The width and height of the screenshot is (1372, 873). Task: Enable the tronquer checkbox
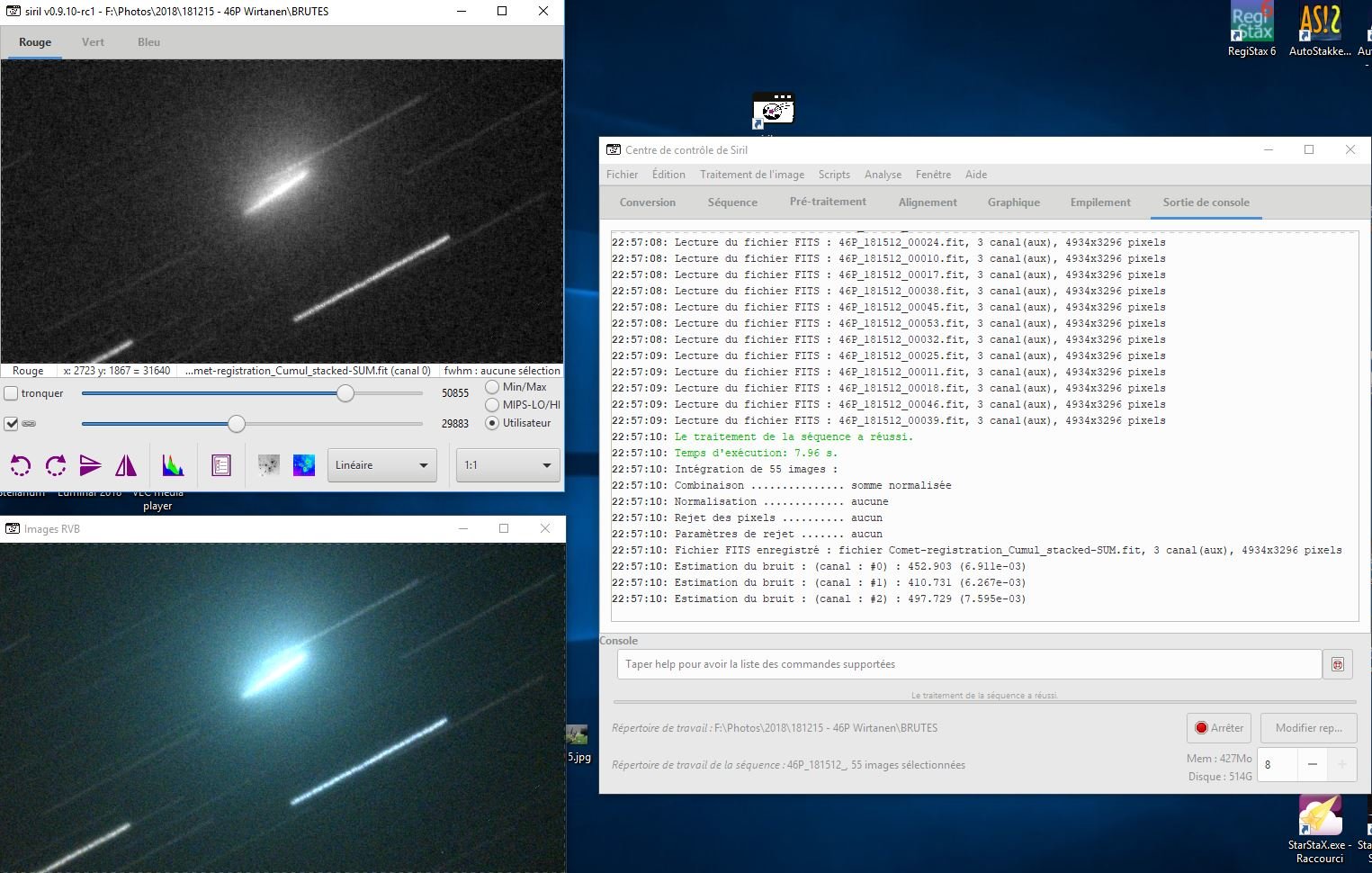(x=12, y=393)
